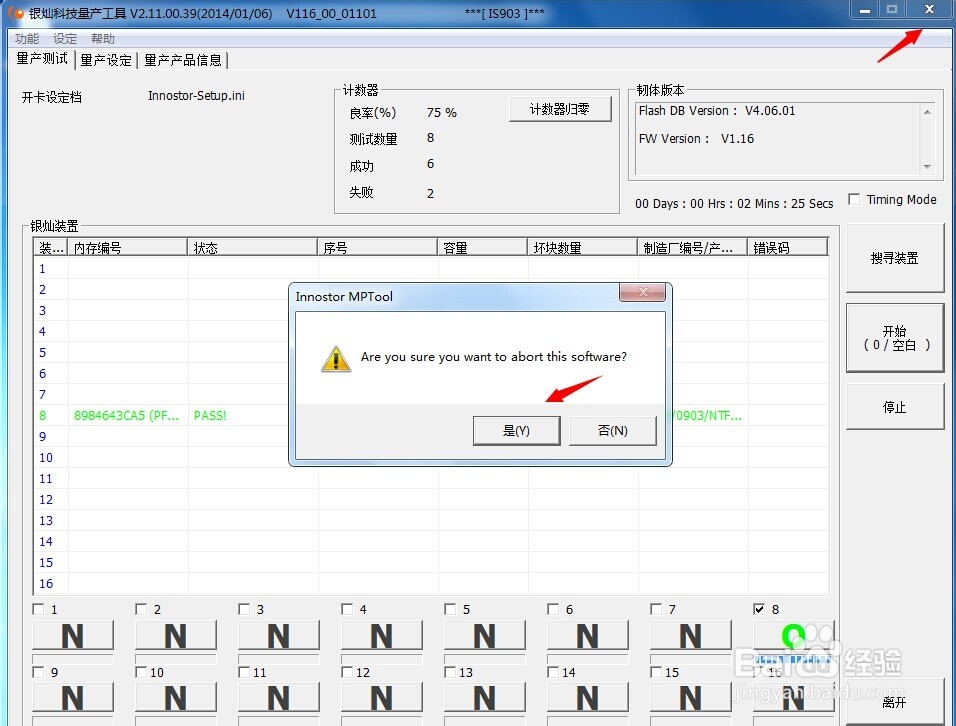Select device row 1 in list
The width and height of the screenshot is (956, 726).
pos(430,269)
